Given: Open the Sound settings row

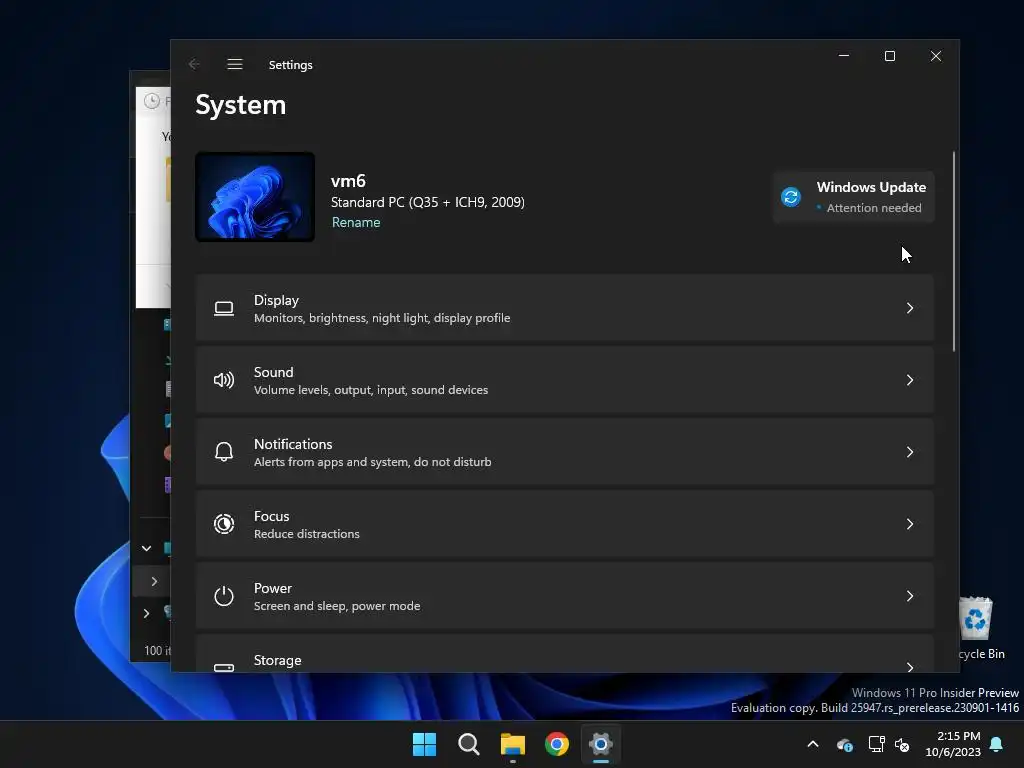Looking at the screenshot, I should (x=564, y=380).
